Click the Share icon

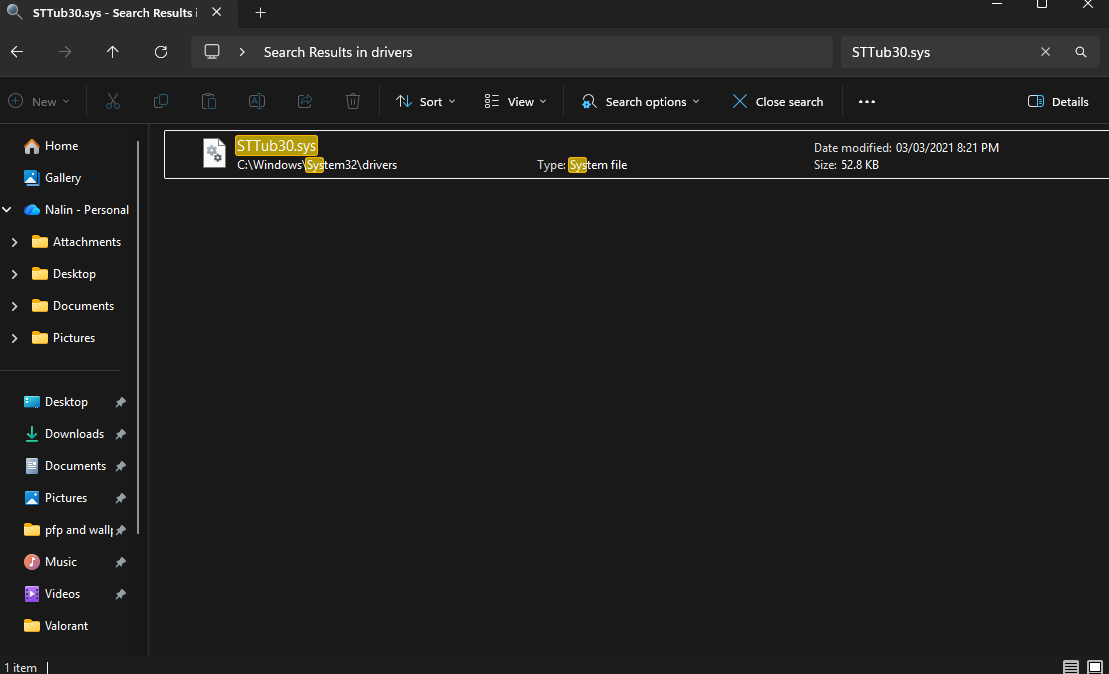[305, 102]
